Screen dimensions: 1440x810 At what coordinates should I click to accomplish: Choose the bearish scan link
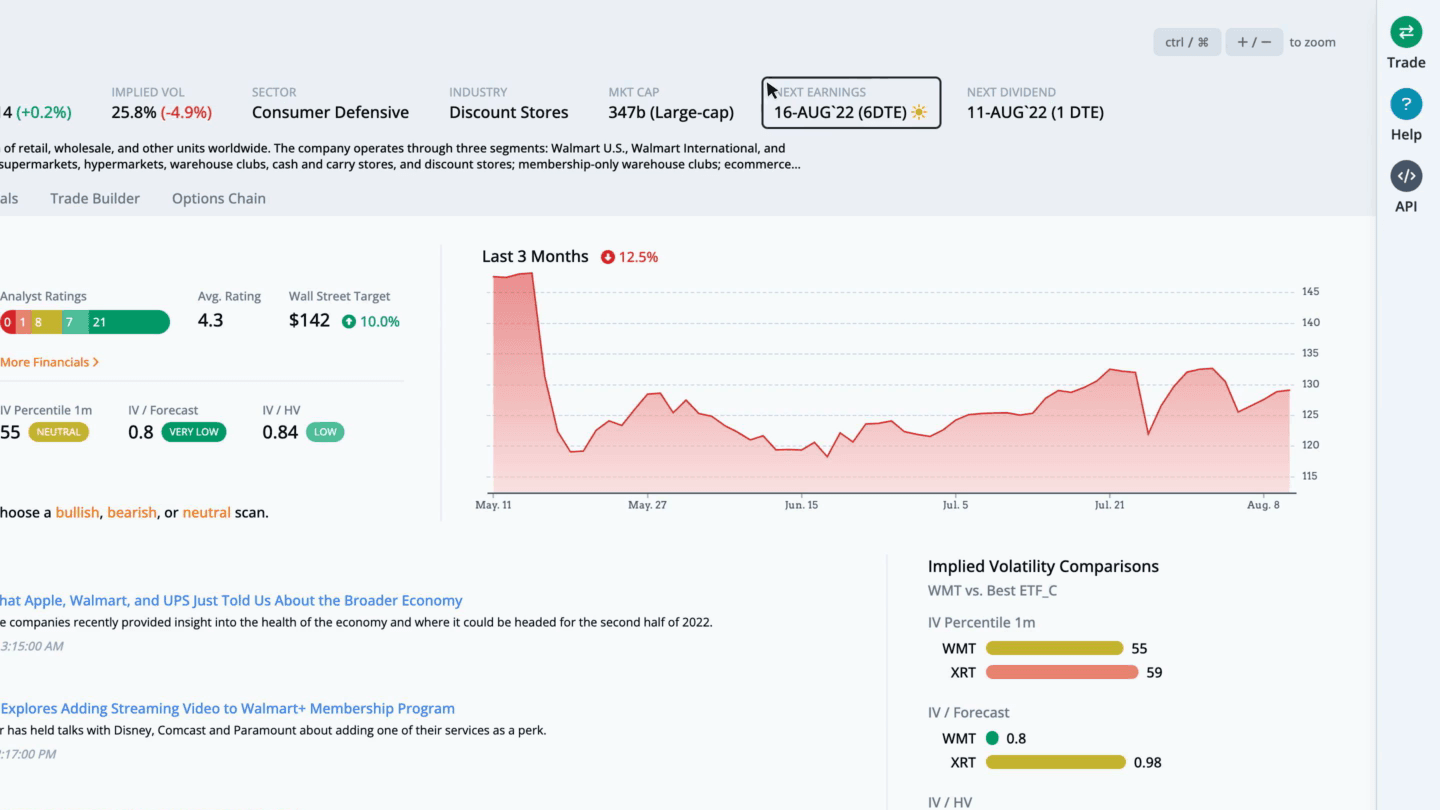point(132,512)
